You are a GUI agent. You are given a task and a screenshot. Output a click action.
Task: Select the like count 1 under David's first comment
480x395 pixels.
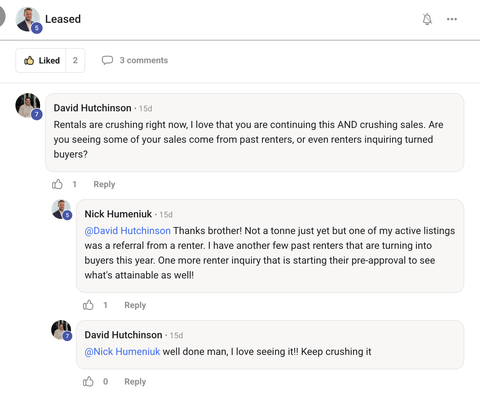point(74,184)
